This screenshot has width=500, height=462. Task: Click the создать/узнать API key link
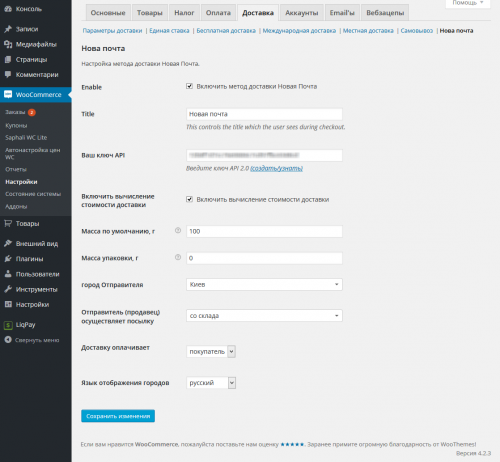[x=276, y=168]
